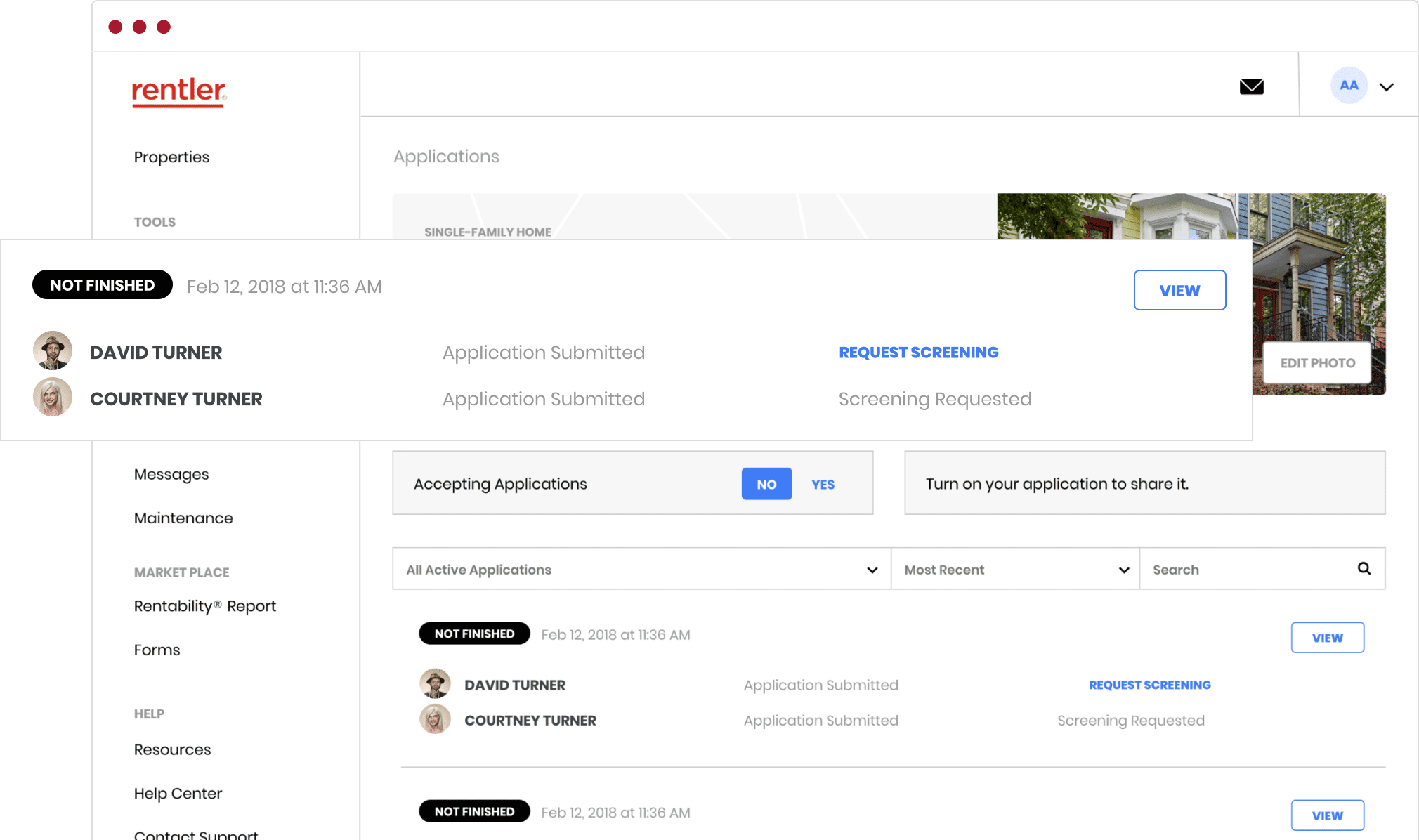Open the All Active Applications filter dropdown
Screen dimensions: 1419x840
tap(871, 569)
